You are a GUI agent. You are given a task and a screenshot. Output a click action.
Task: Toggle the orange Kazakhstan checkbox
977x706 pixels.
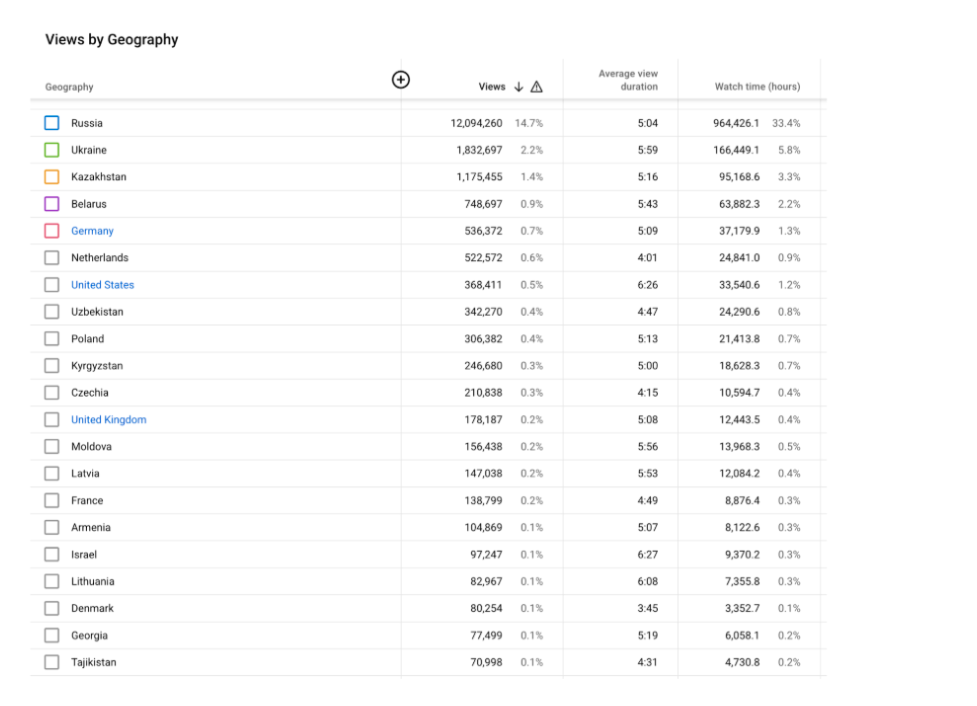[52, 177]
